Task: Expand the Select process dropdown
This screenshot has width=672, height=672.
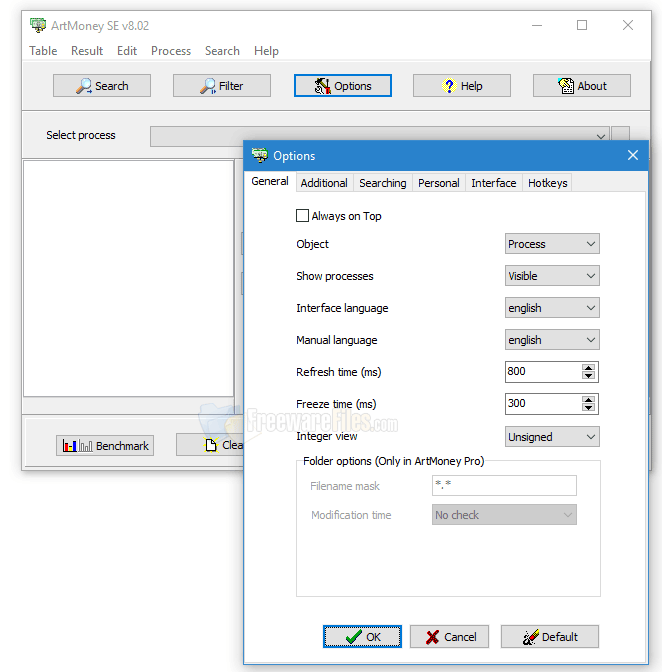Action: coord(600,136)
